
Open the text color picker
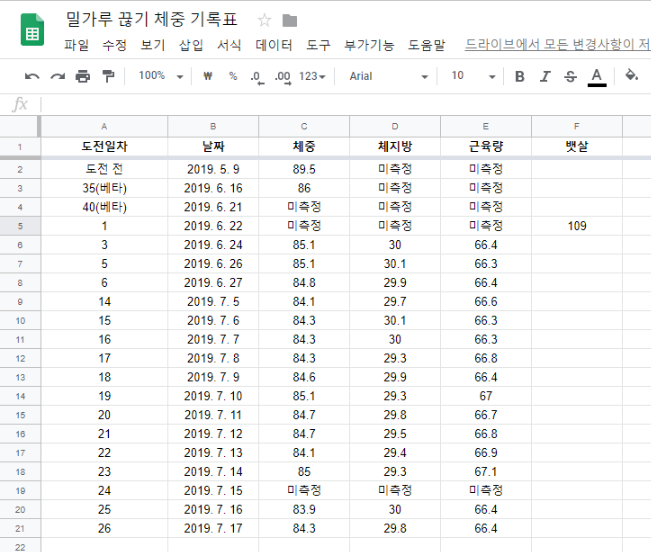[x=597, y=77]
